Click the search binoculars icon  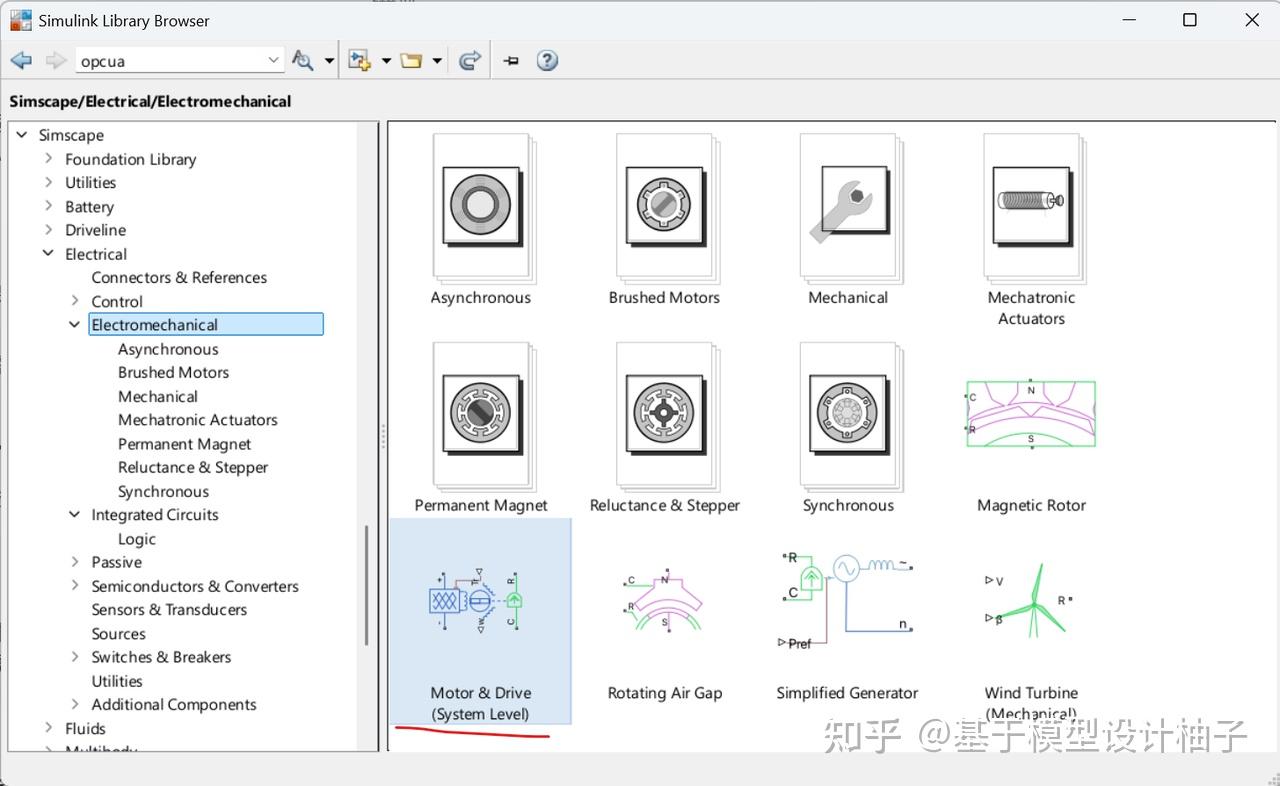coord(303,61)
